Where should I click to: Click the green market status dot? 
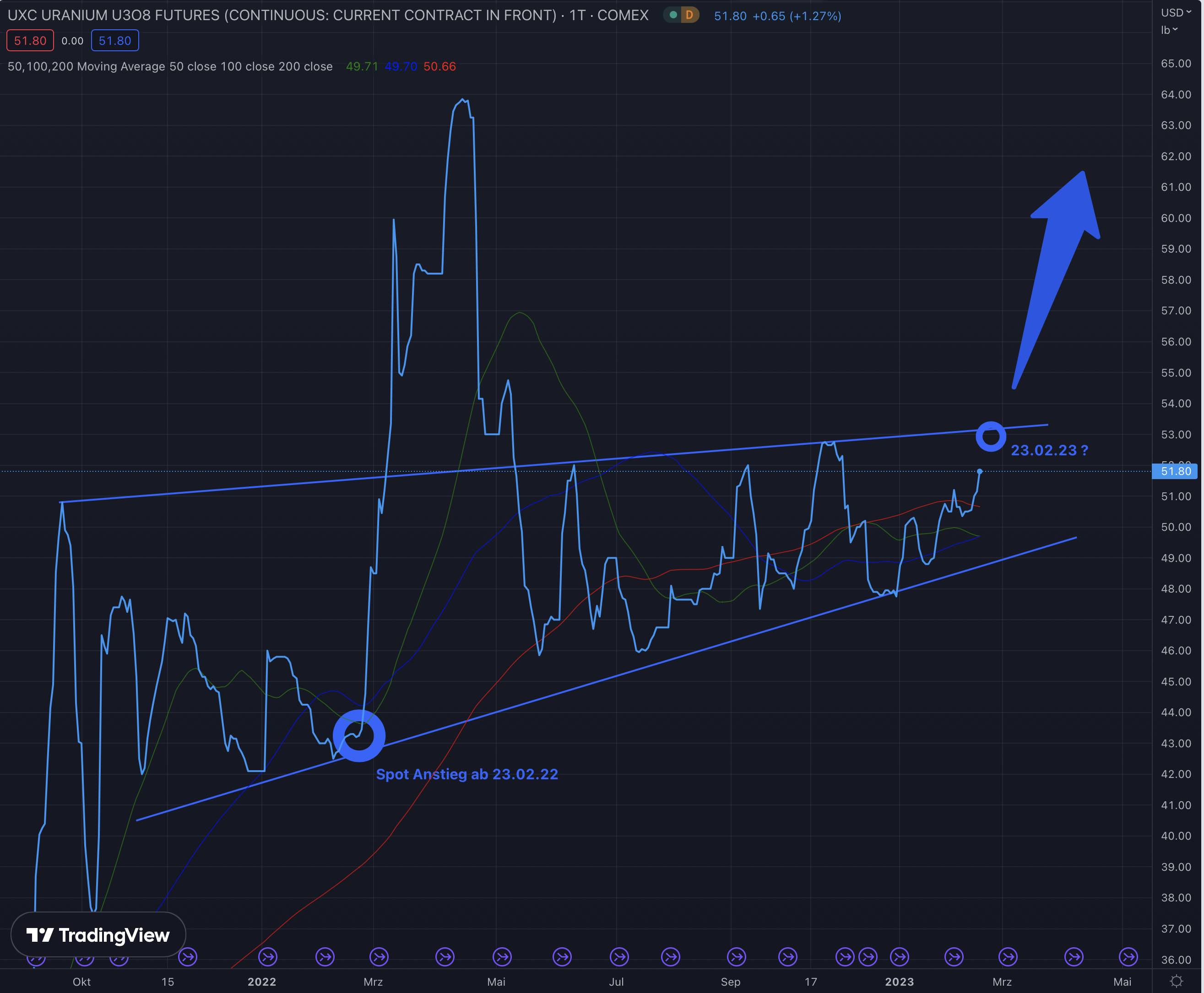tap(673, 15)
